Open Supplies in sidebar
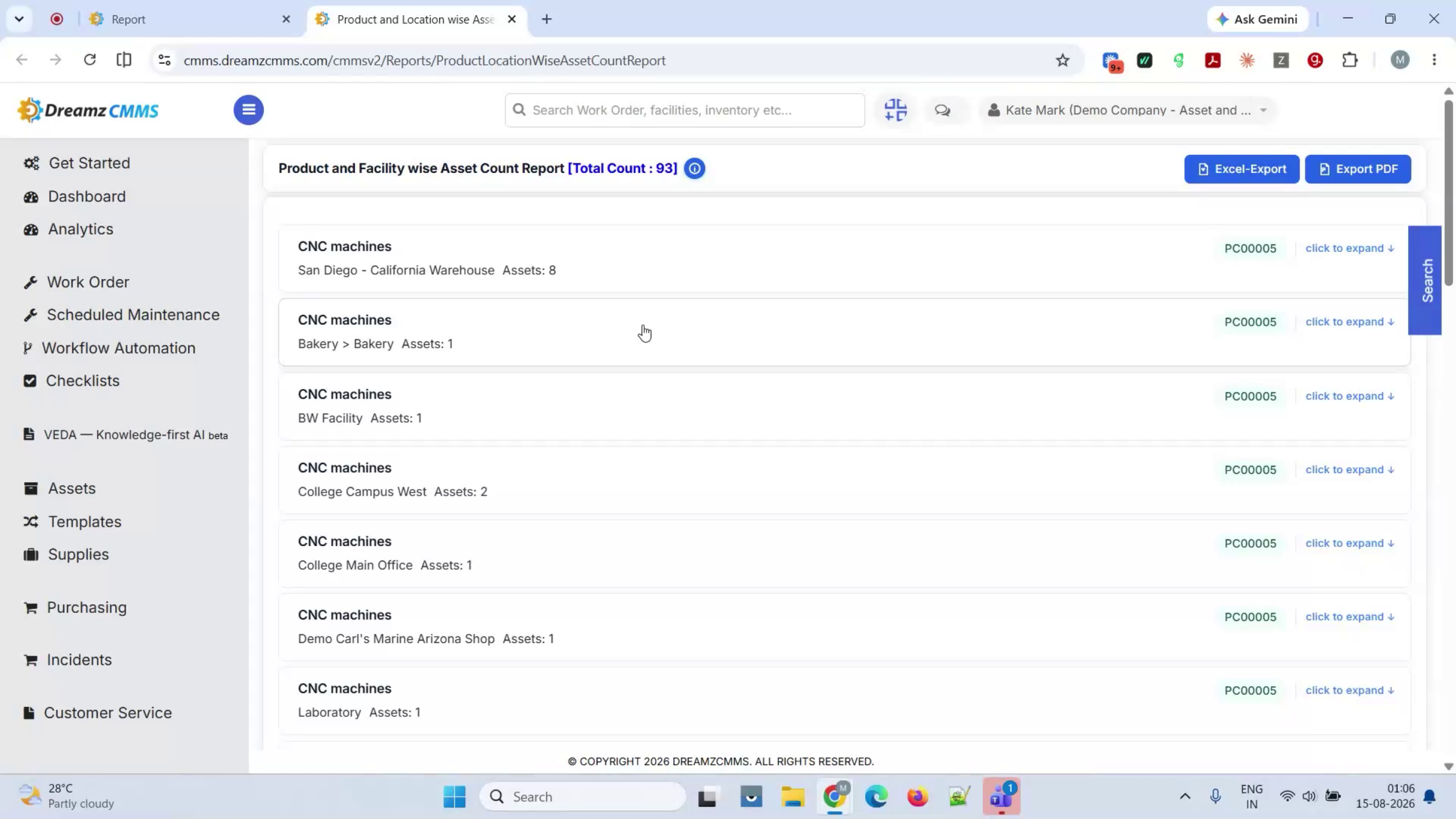 point(66,554)
